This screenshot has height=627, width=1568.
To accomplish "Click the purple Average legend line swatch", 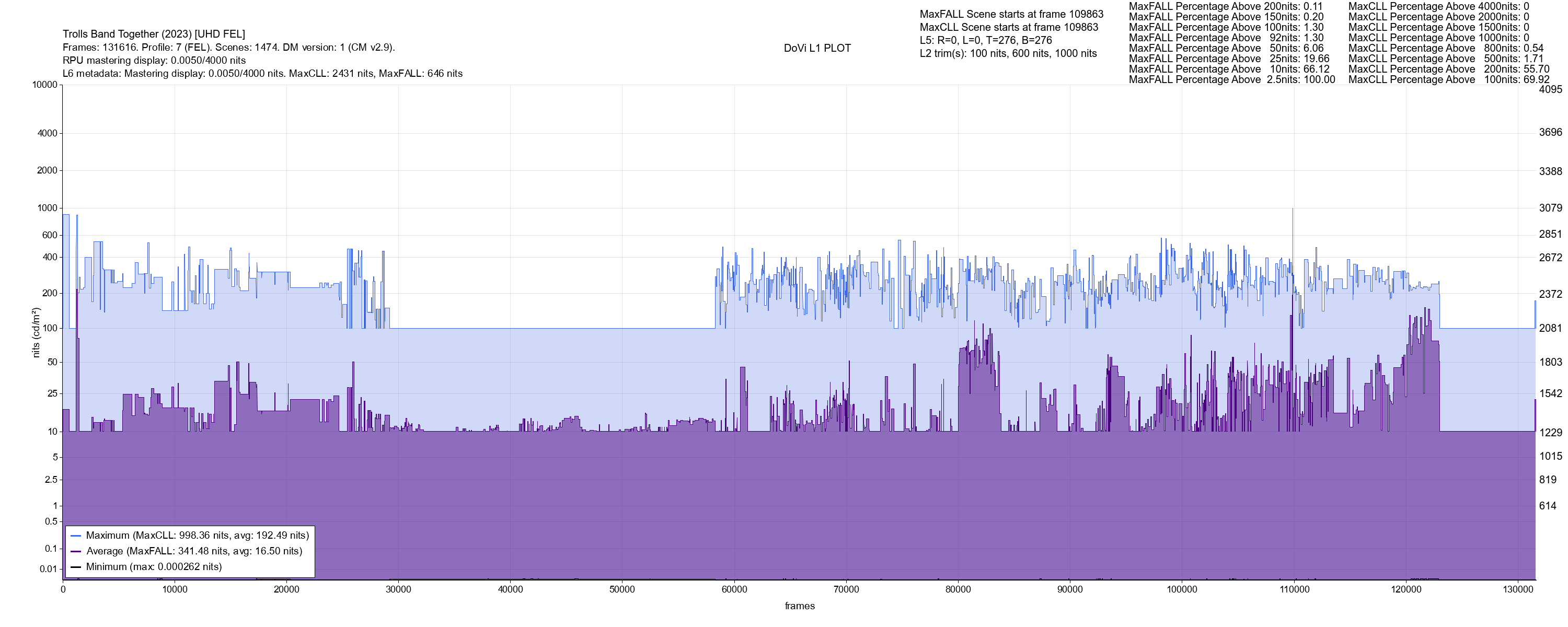I will tap(75, 552).
